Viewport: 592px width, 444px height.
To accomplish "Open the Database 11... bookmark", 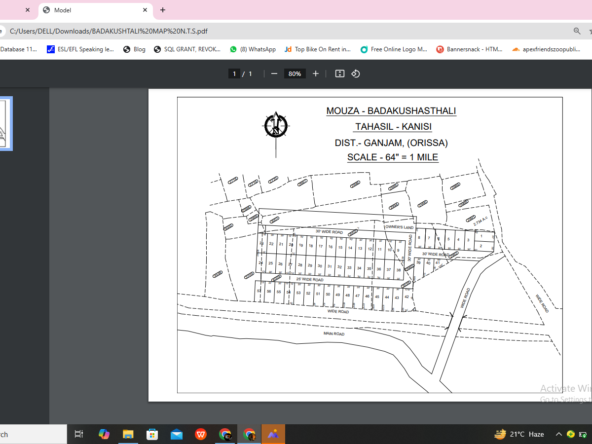I will pos(18,49).
